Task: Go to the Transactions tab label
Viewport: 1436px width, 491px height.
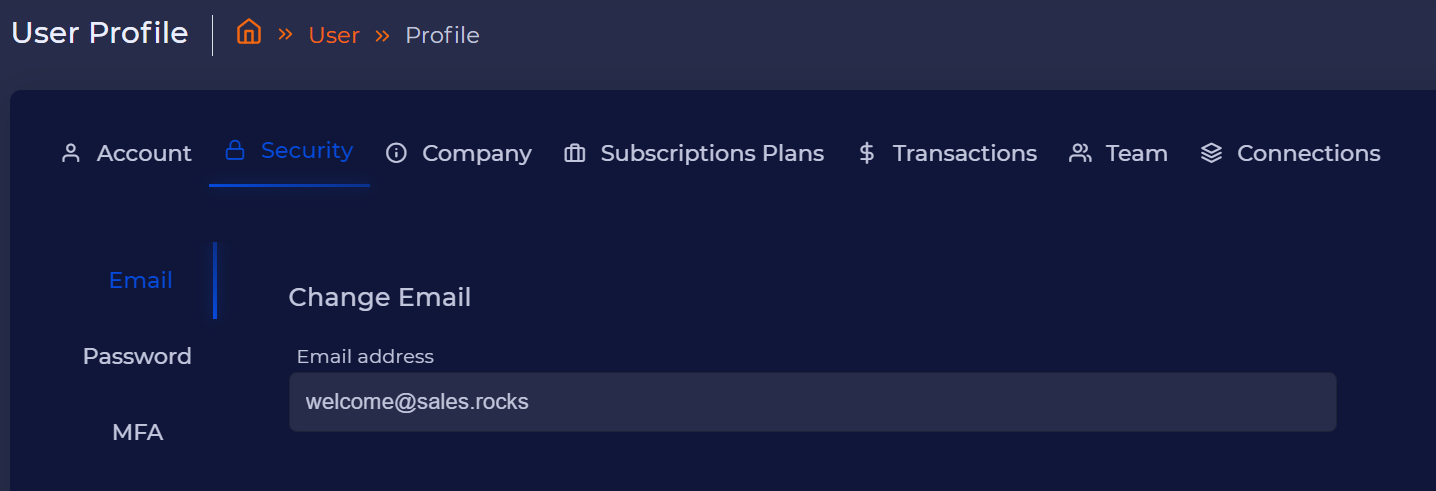Action: 964,153
